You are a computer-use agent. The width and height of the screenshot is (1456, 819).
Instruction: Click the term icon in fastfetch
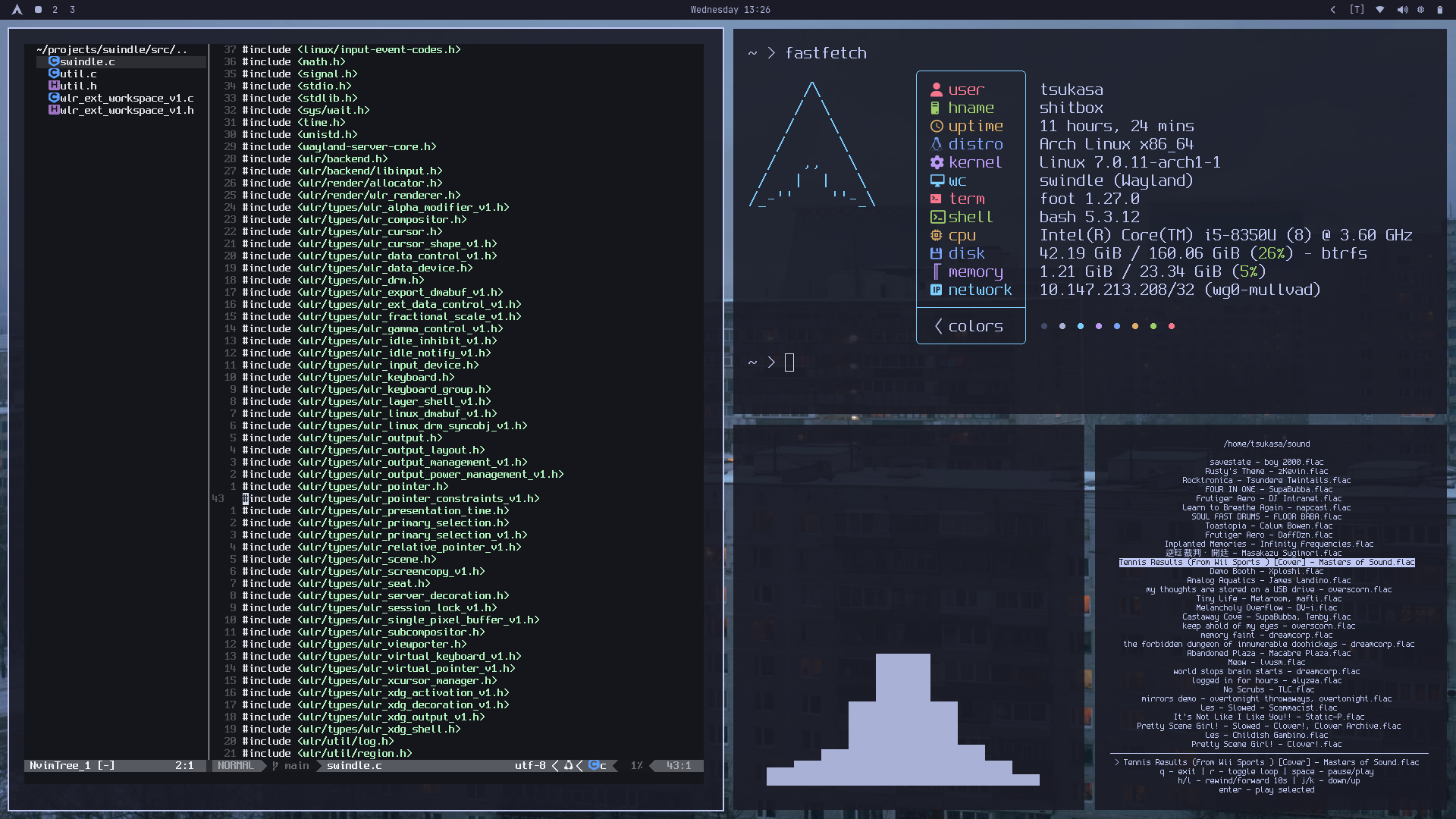pyautogui.click(x=937, y=199)
